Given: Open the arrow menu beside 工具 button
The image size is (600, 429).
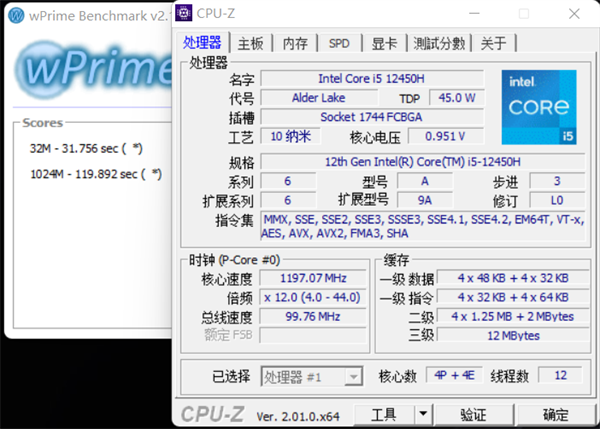Looking at the screenshot, I should [424, 414].
